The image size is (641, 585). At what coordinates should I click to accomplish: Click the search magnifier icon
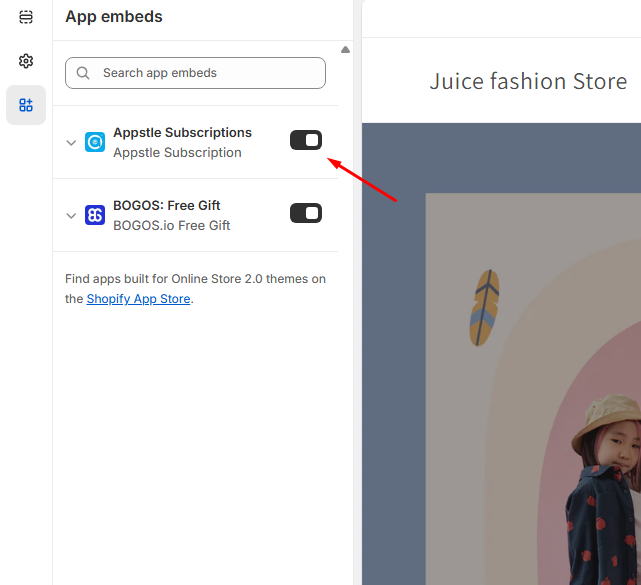pyautogui.click(x=83, y=73)
